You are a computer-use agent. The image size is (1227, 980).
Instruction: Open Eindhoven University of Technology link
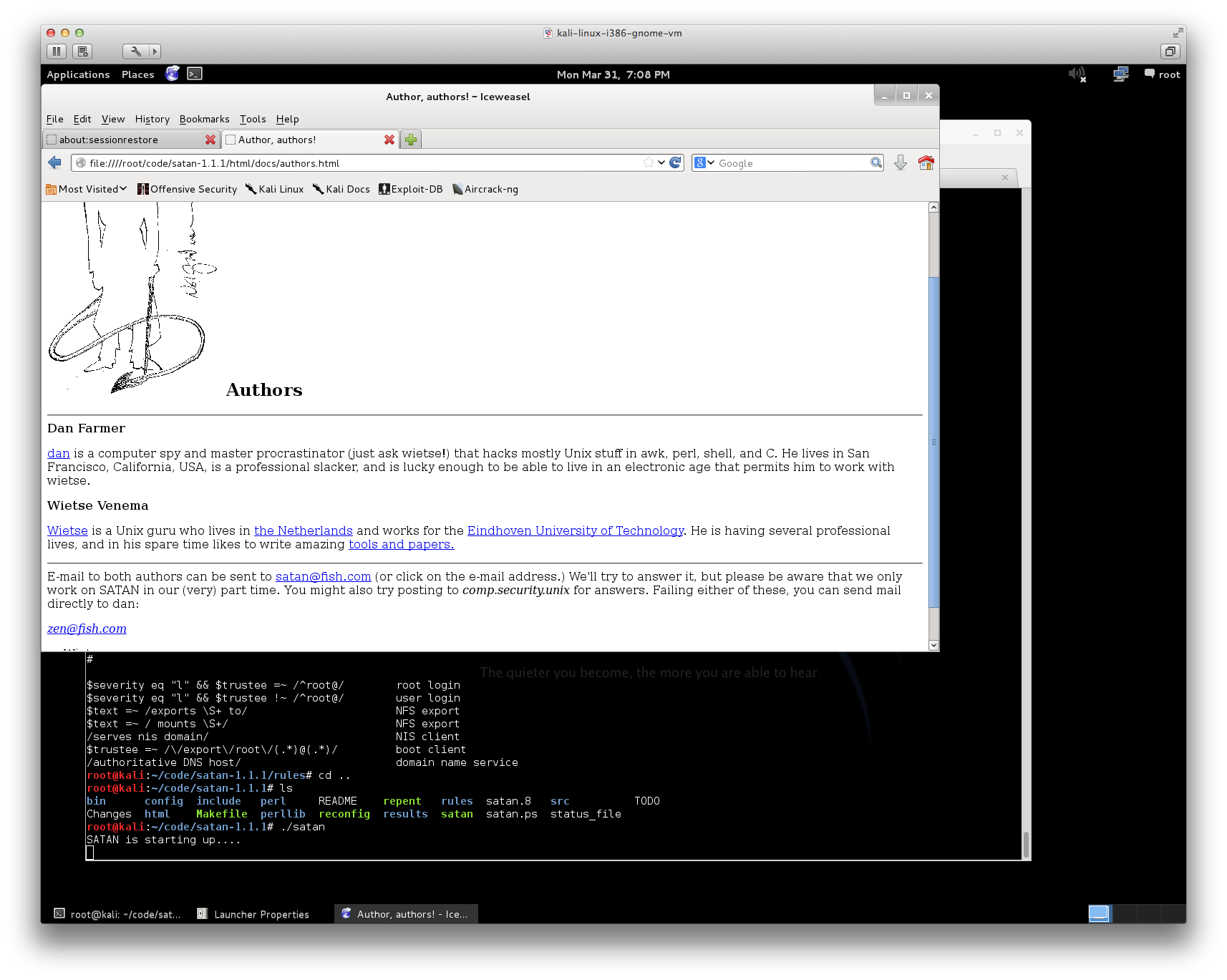coord(576,530)
